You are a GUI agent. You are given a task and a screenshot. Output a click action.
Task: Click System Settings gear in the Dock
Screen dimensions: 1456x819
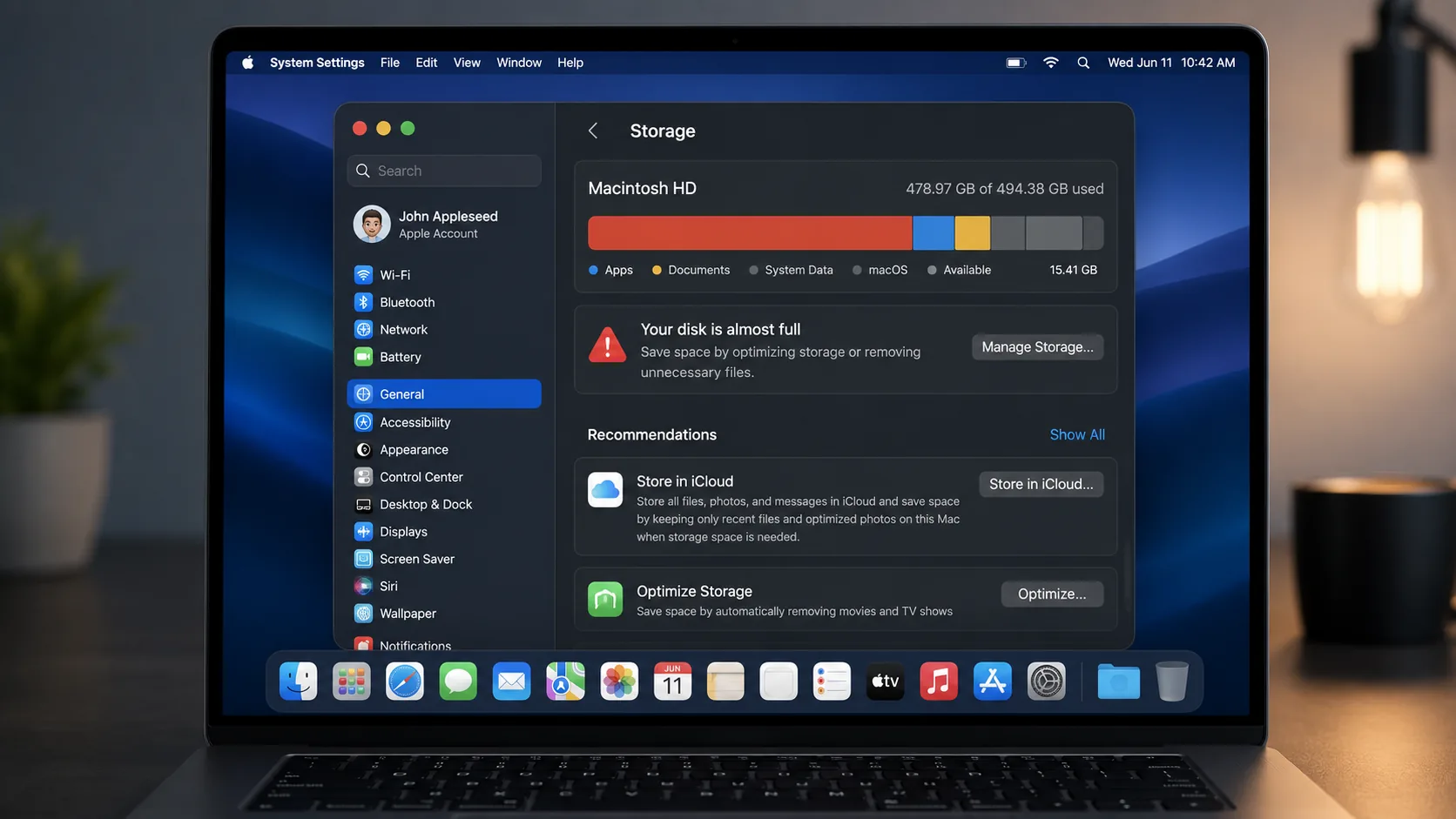1046,681
